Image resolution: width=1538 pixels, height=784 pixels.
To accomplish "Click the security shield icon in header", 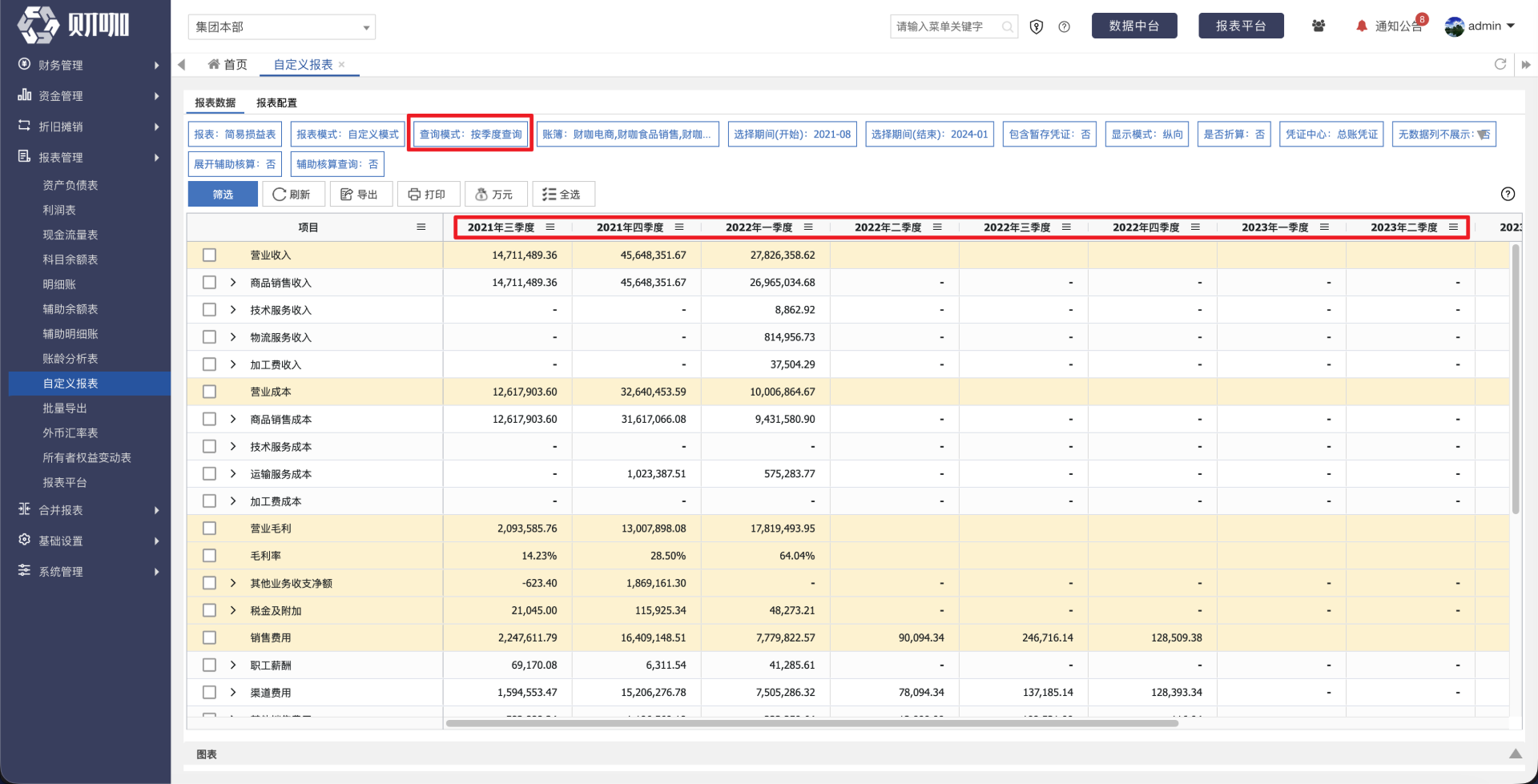I will 1037,26.
